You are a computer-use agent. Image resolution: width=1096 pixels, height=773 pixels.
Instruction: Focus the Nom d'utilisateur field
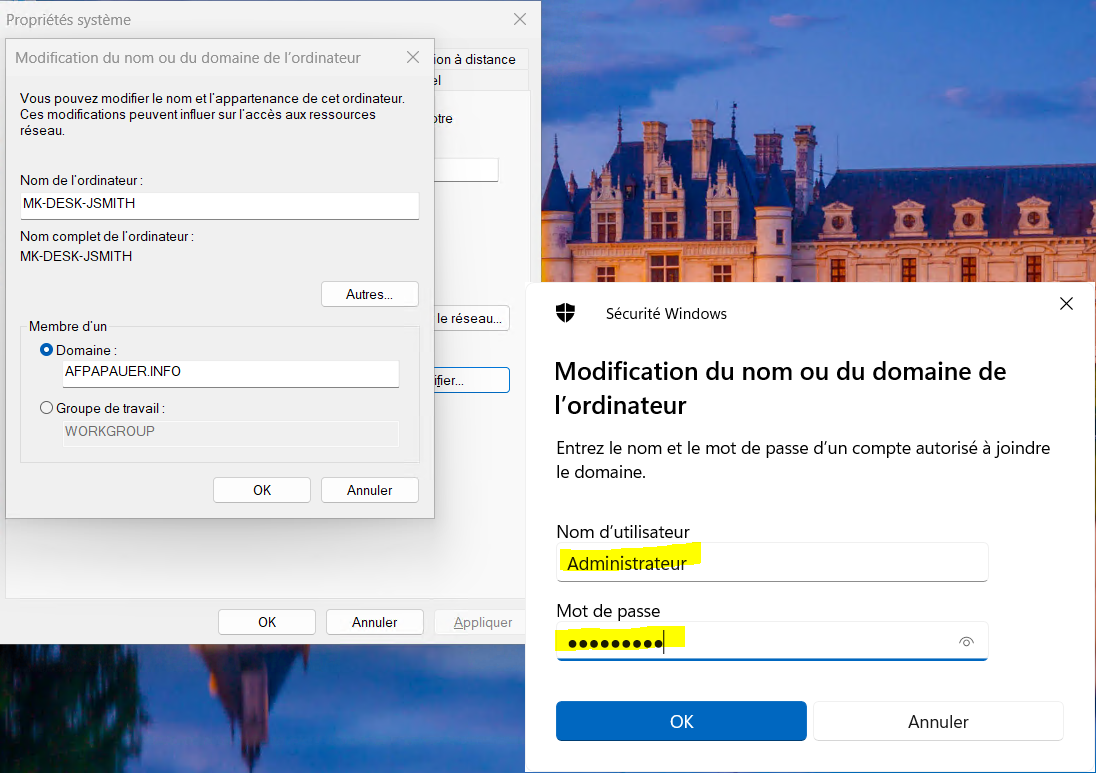[771, 563]
